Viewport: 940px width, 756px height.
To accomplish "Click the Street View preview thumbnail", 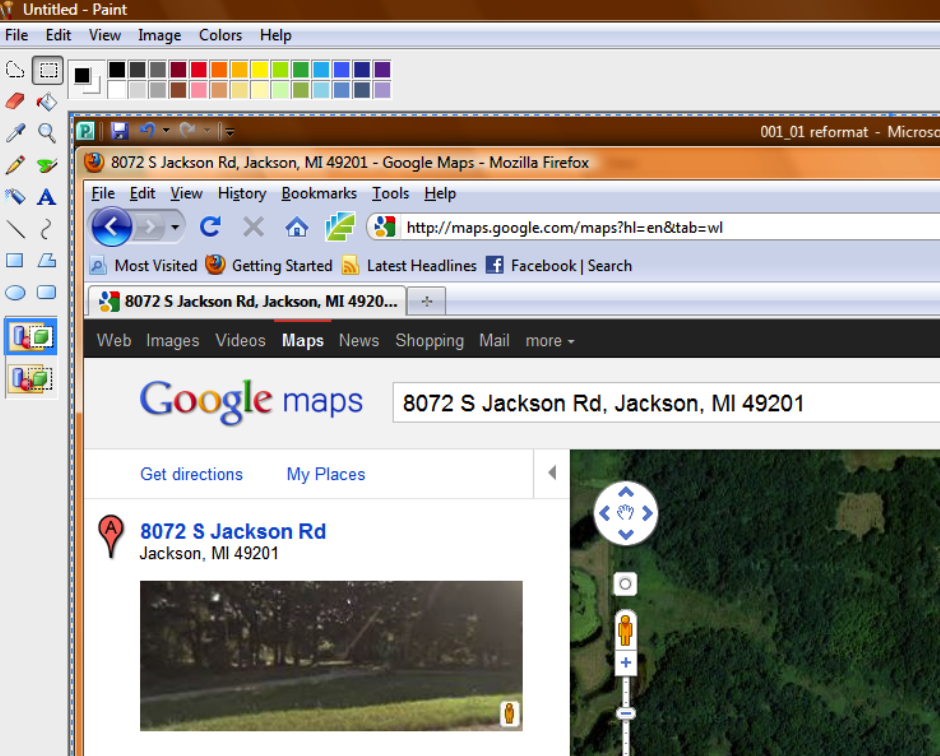I will point(331,655).
